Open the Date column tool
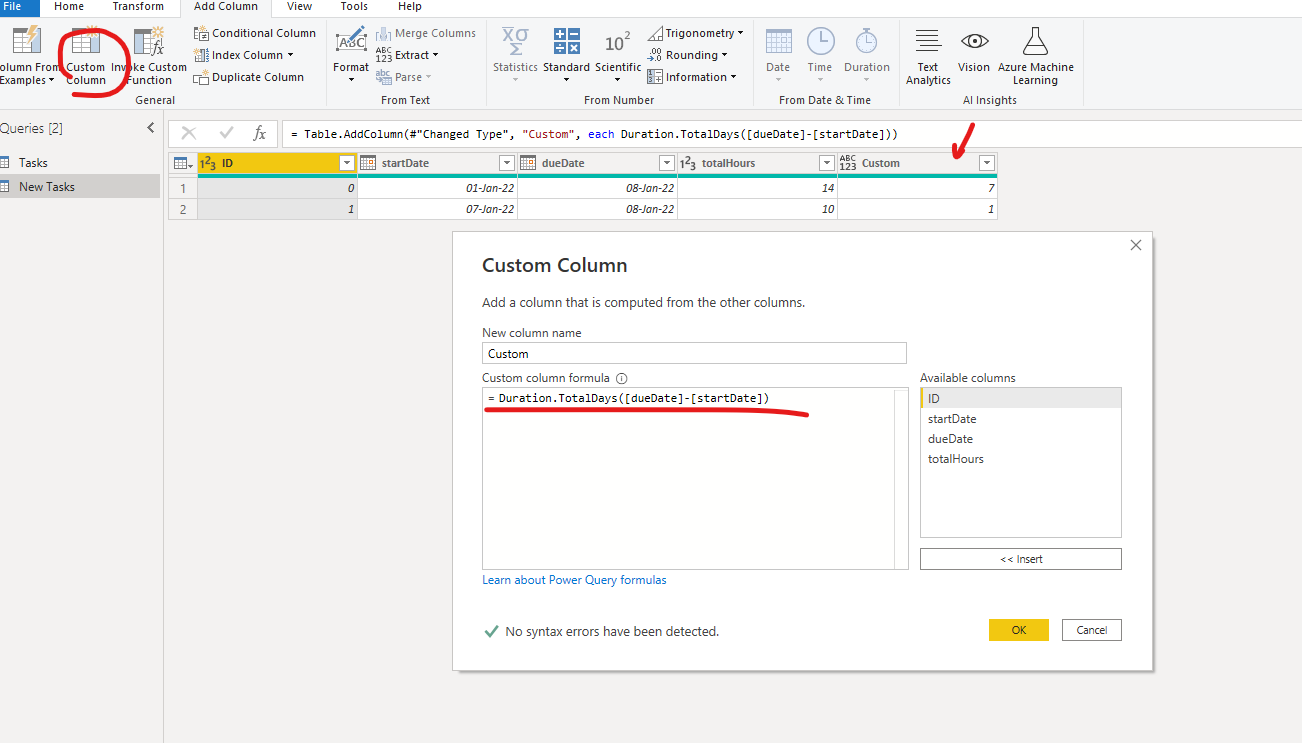Image resolution: width=1302 pixels, height=743 pixels. click(778, 55)
